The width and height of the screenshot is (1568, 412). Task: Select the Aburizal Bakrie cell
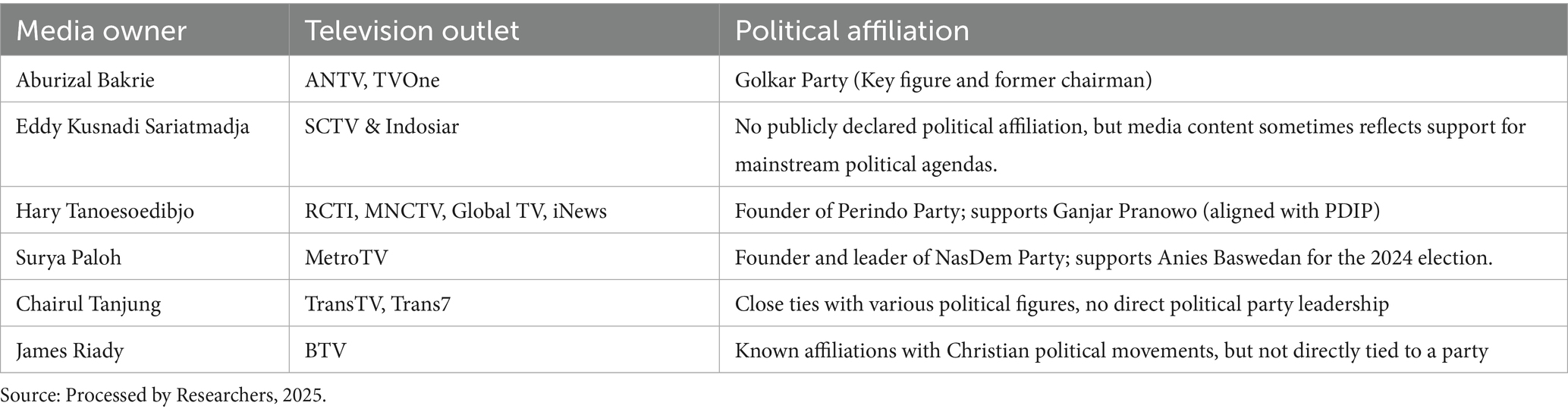85,80
